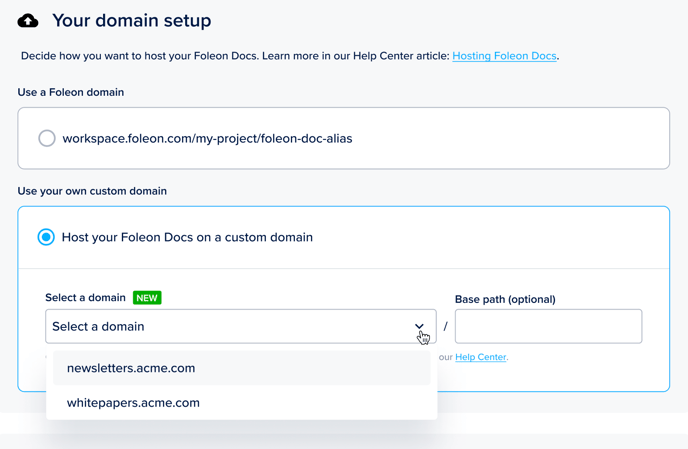Click the 'Use a Foleon domain' section heading
This screenshot has width=688, height=449.
(71, 92)
